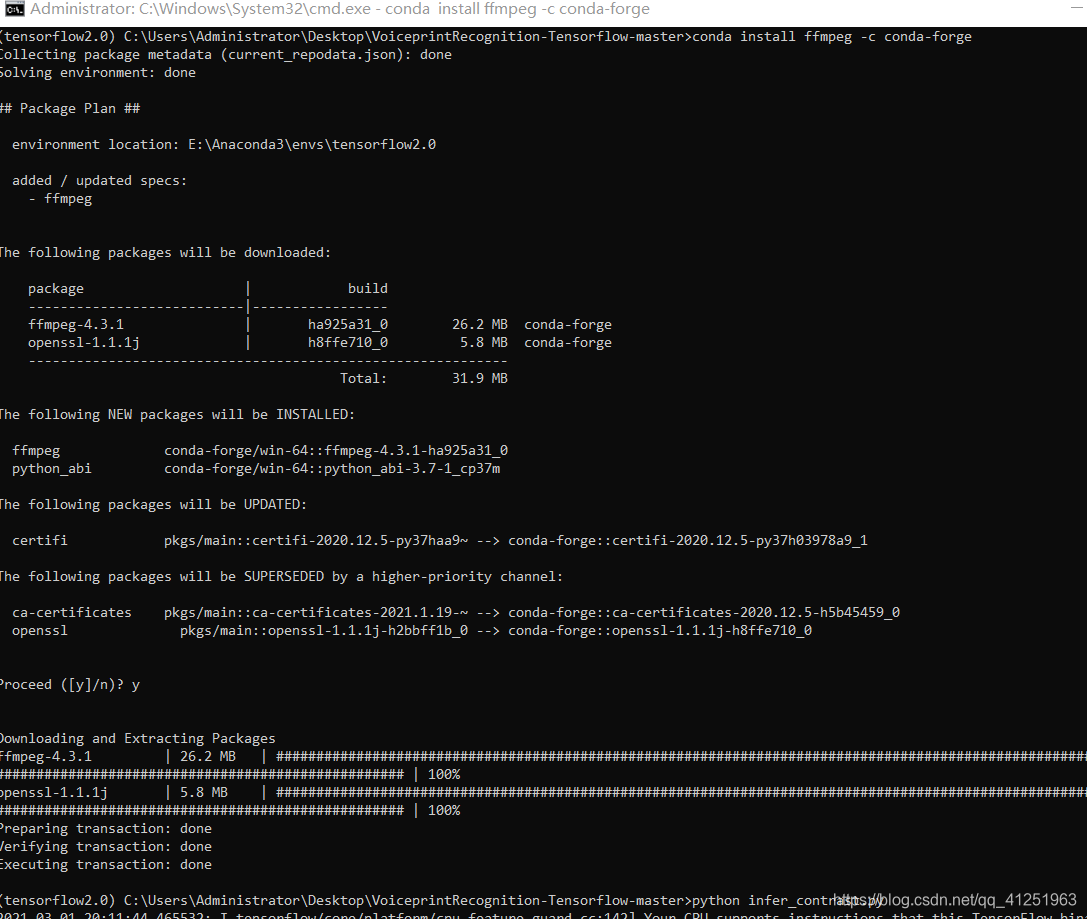Click the cmd.exe icon in the title bar
1087x919 pixels.
[11, 10]
